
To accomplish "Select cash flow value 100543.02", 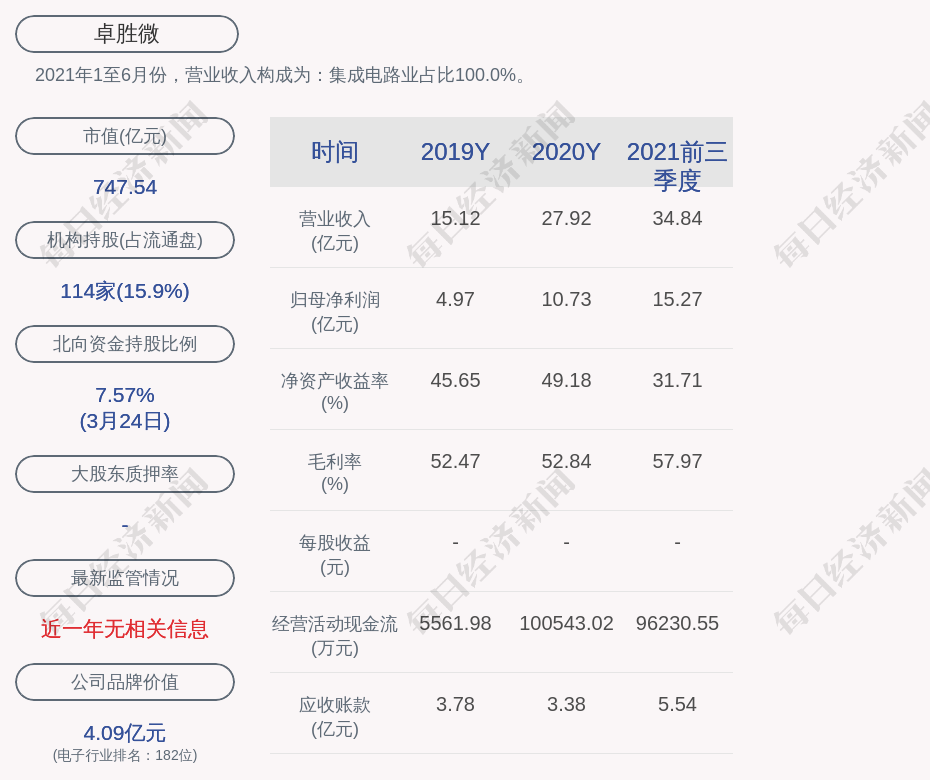I will (566, 623).
